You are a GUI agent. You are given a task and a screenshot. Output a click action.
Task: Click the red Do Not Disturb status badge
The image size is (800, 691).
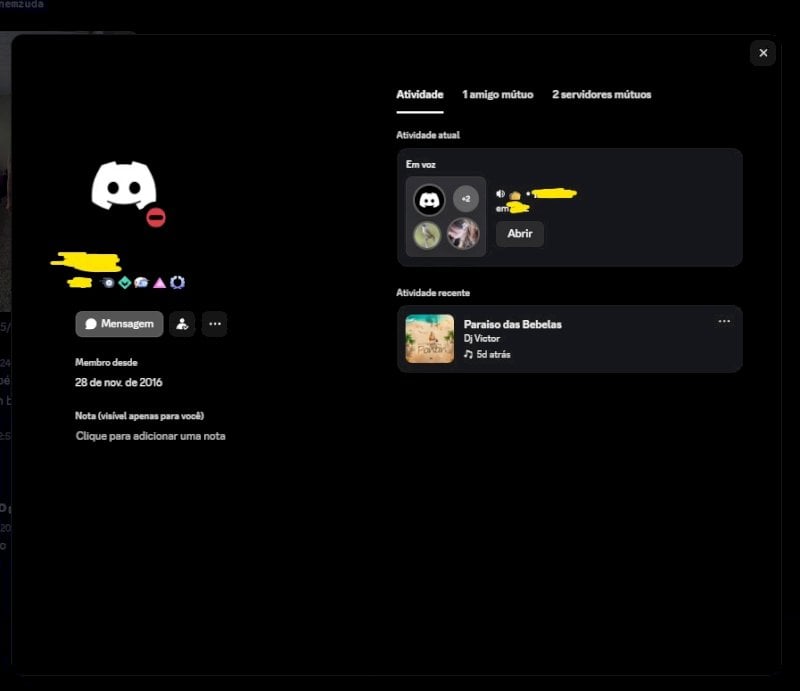coord(156,217)
